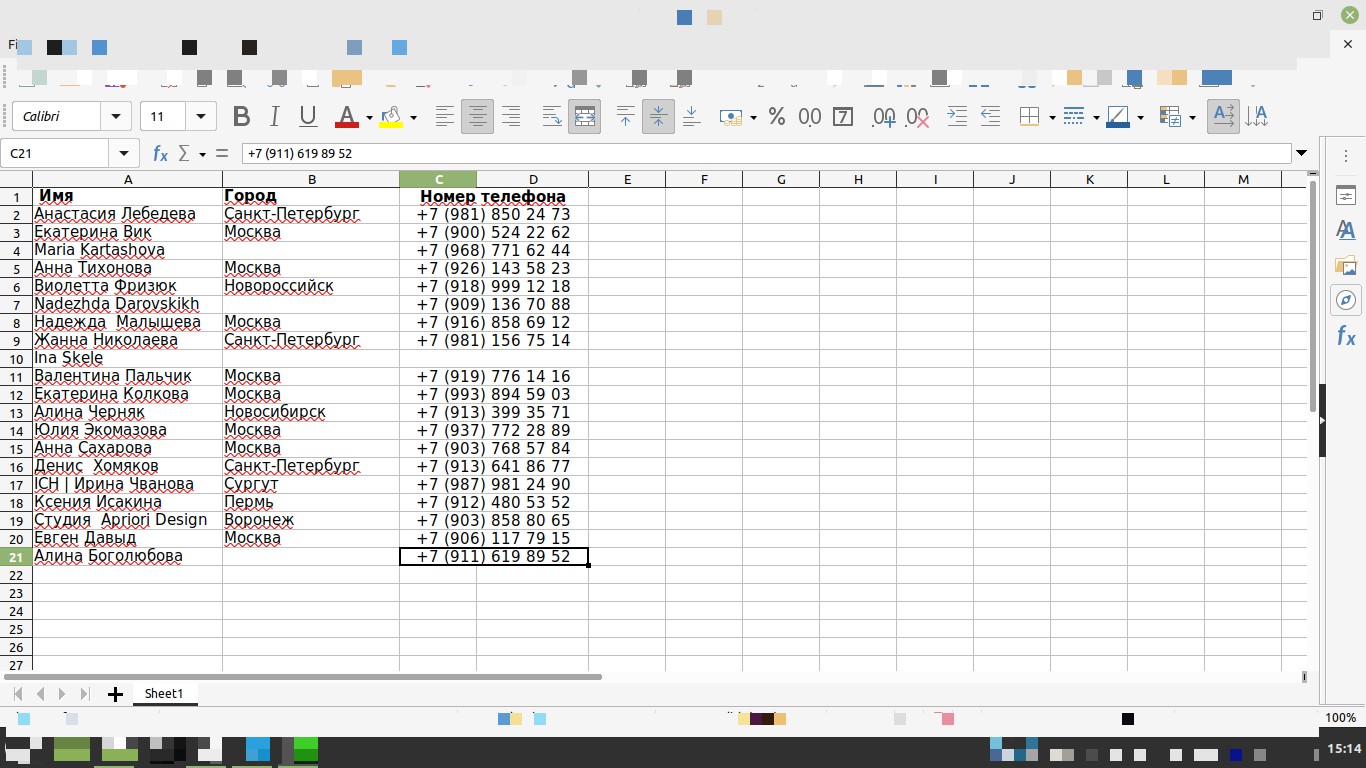Open the Name Box dropdown
This screenshot has height=768, width=1366.
124,154
